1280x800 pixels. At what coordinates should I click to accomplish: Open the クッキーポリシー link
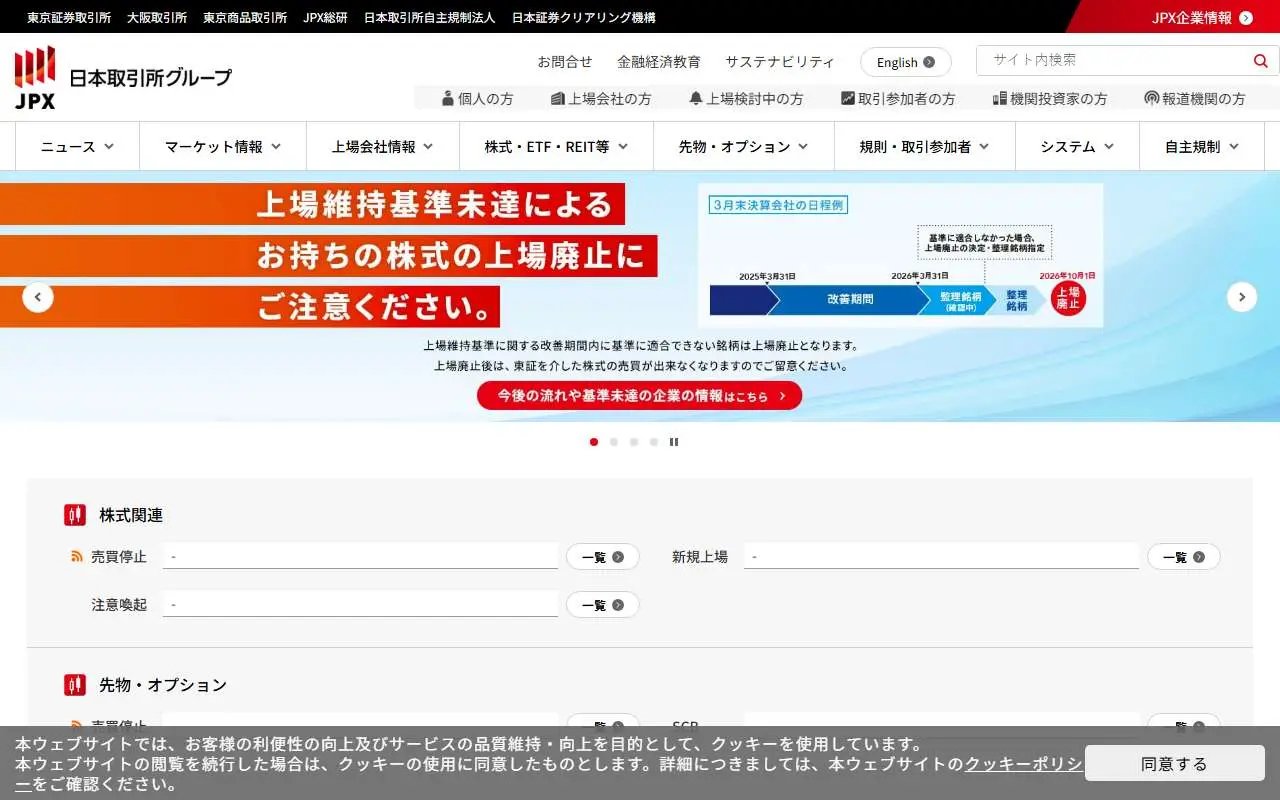(1023, 764)
